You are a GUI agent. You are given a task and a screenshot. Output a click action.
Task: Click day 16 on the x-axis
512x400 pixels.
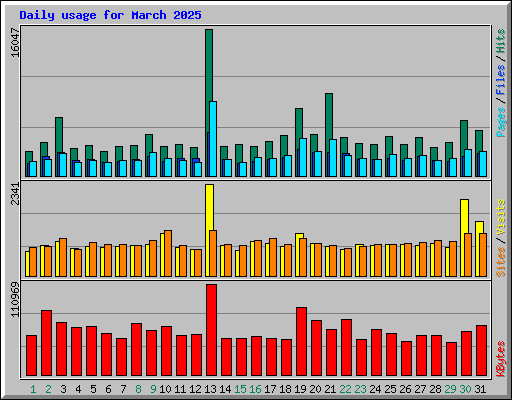tap(255, 389)
